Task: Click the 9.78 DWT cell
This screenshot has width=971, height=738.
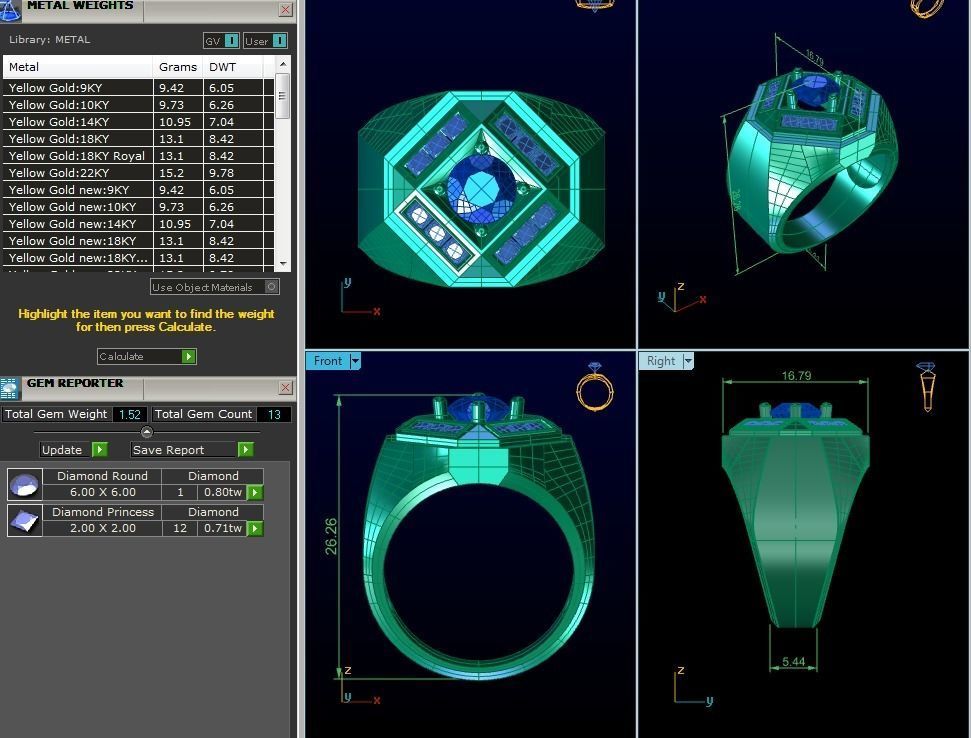Action: pyautogui.click(x=233, y=173)
